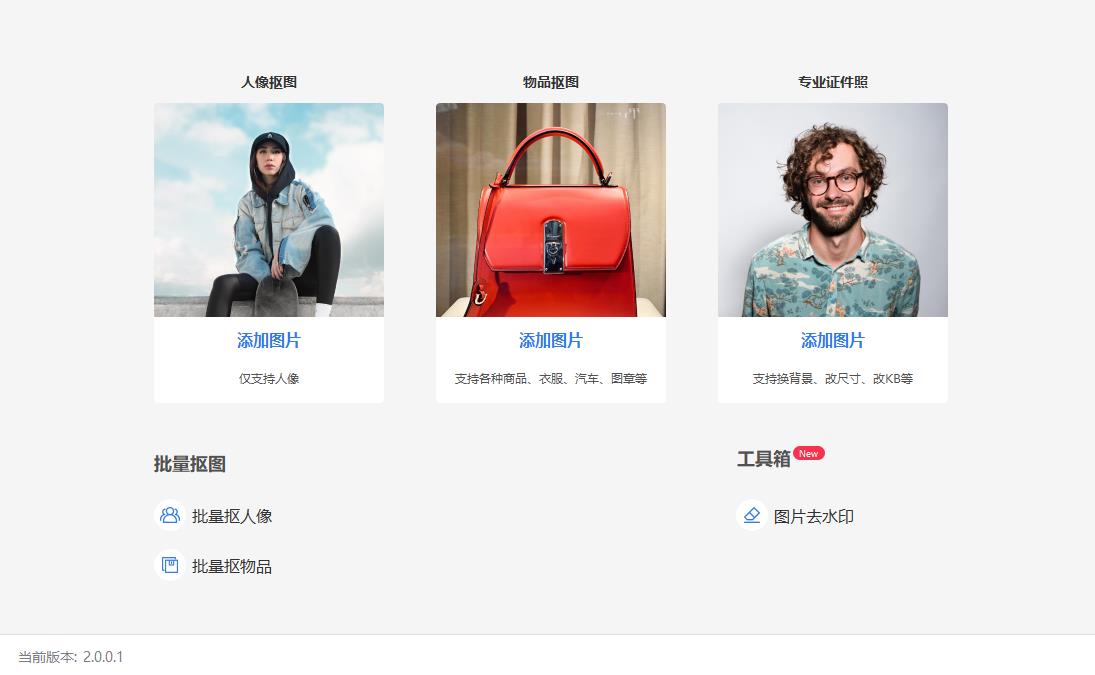The image size is (1095, 675).
Task: Click the 人像抠图 heading
Action: pos(269,82)
